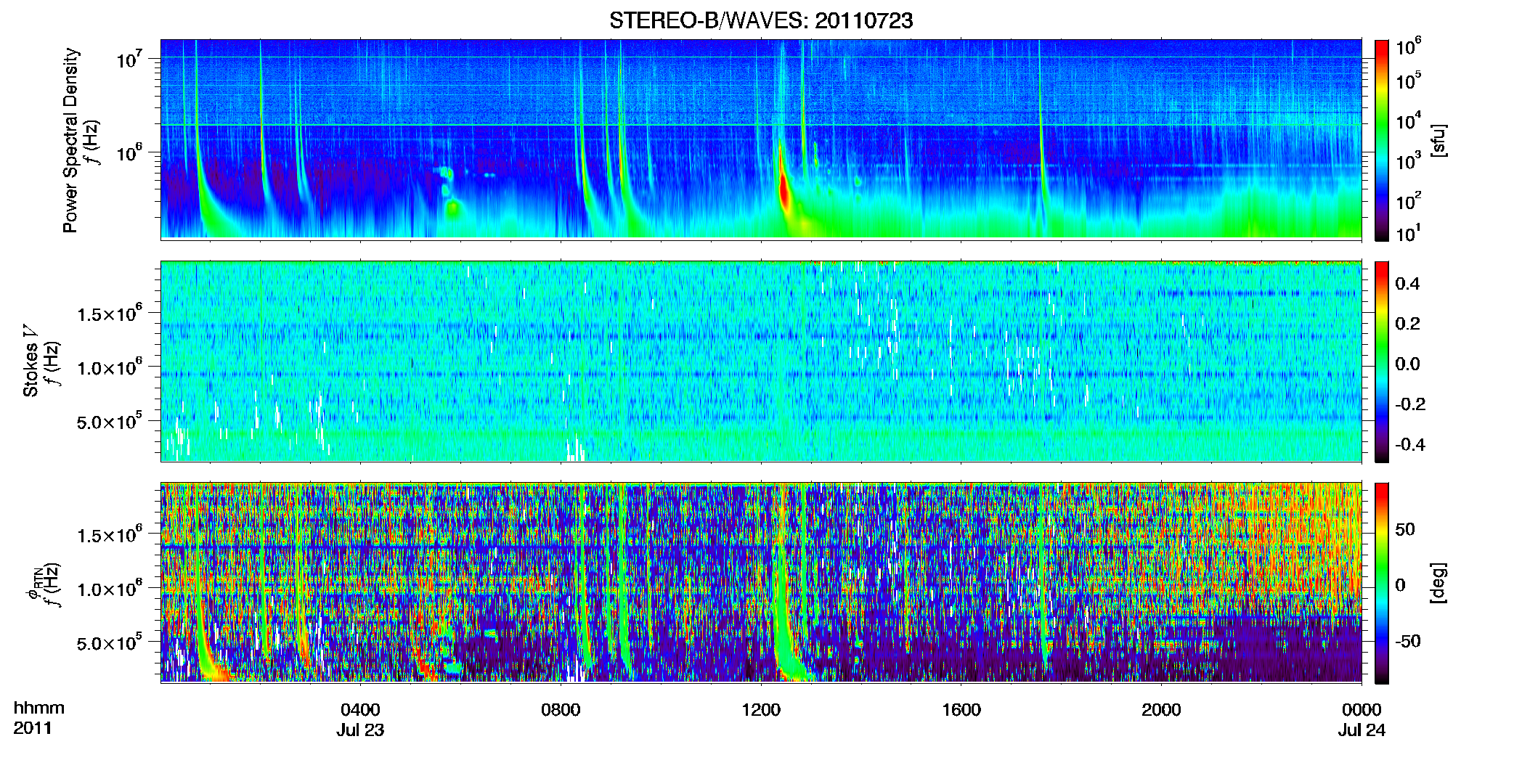Click the 0400 time axis label
This screenshot has height=784, width=1522.
pos(360,709)
